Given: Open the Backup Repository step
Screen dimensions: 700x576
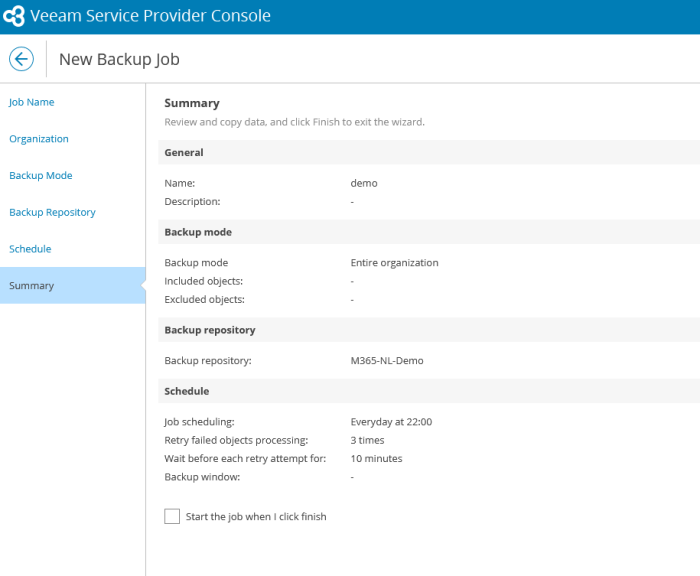Looking at the screenshot, I should (x=52, y=212).
